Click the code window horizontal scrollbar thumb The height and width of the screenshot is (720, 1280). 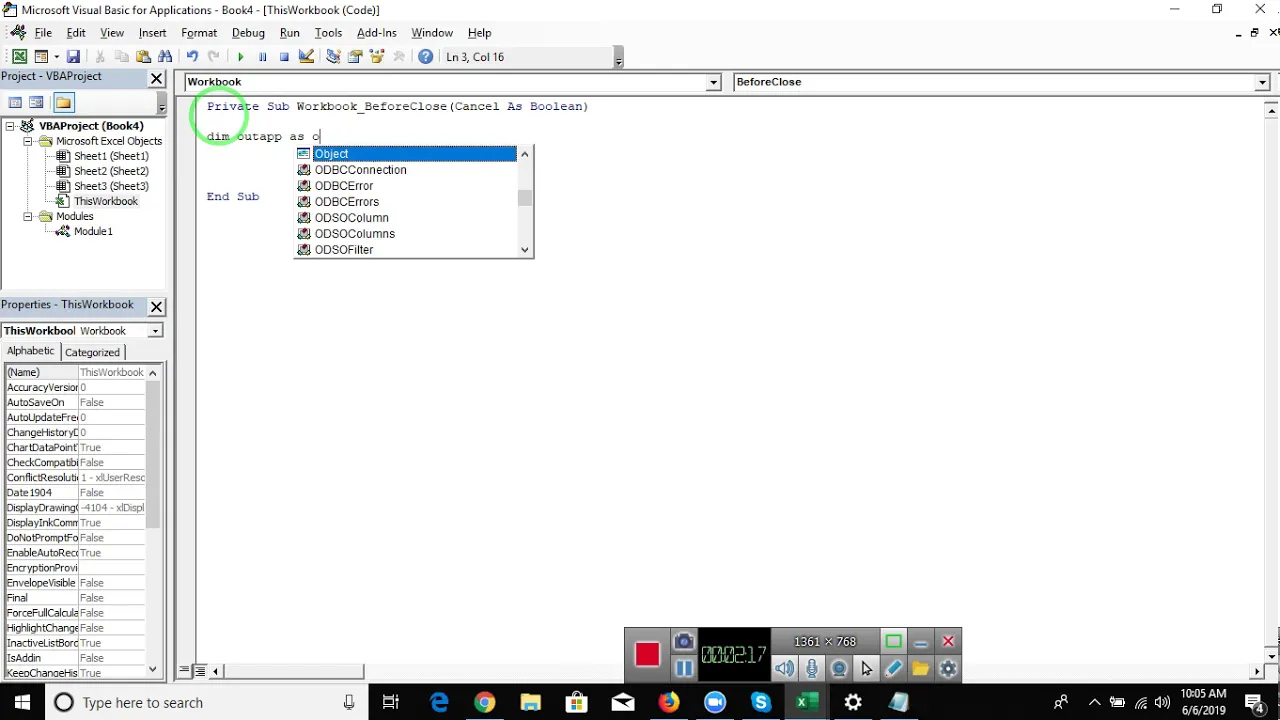click(293, 671)
